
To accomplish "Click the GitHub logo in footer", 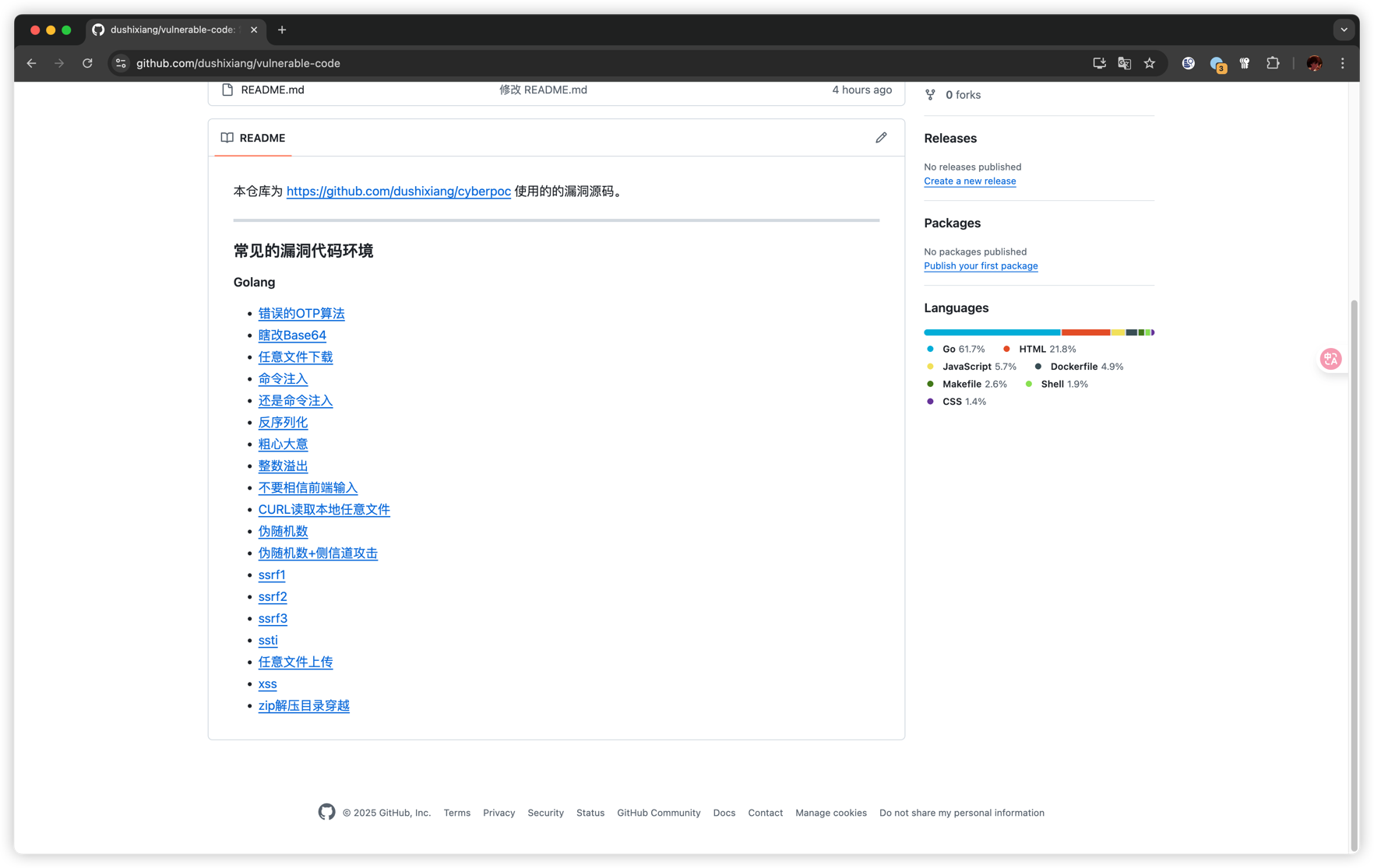I will [x=326, y=812].
